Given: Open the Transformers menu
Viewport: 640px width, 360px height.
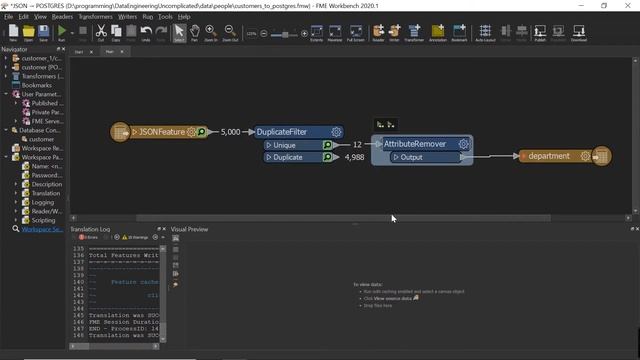Looking at the screenshot, I should tap(95, 17).
